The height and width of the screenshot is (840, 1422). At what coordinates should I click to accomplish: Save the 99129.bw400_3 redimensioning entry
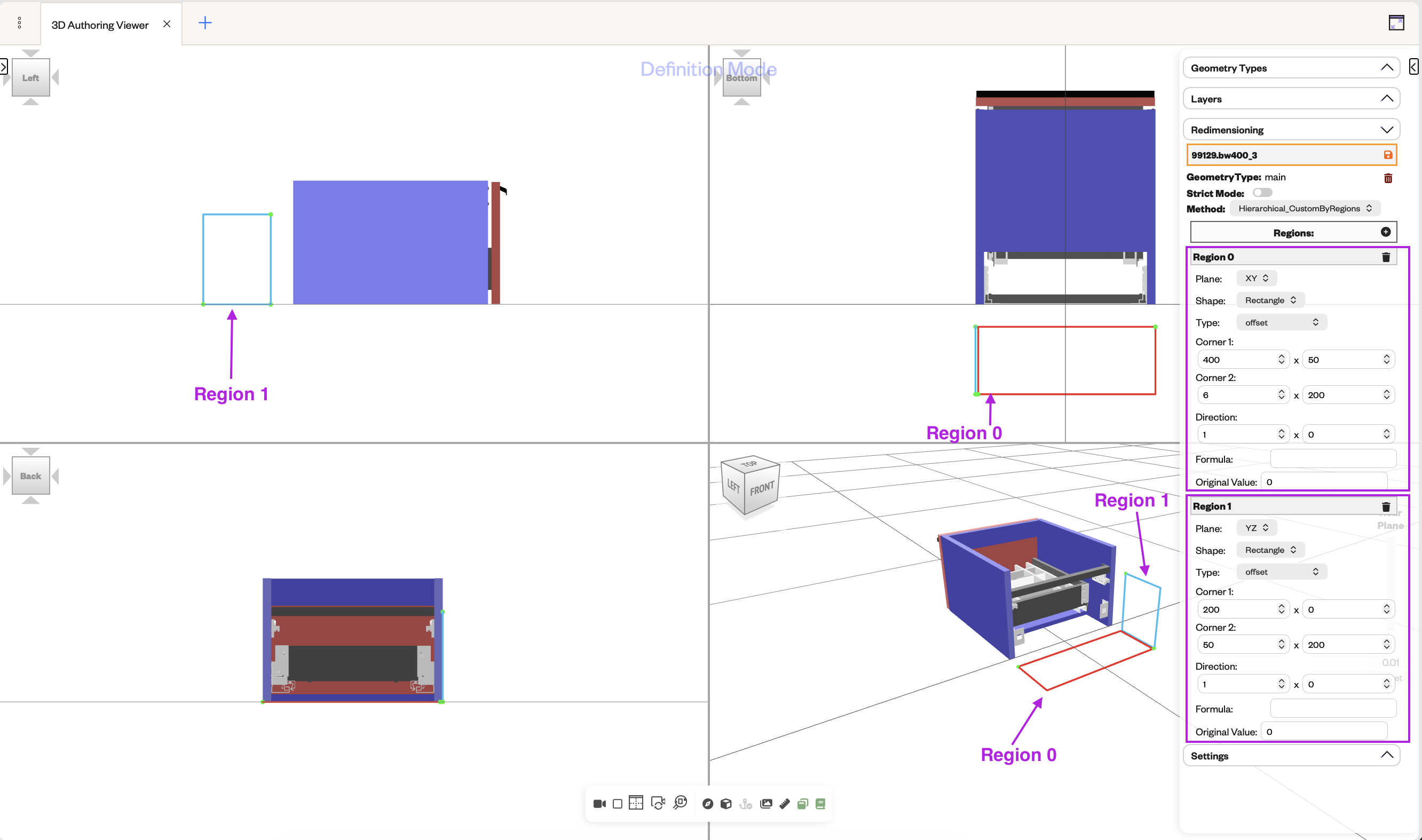click(x=1388, y=155)
